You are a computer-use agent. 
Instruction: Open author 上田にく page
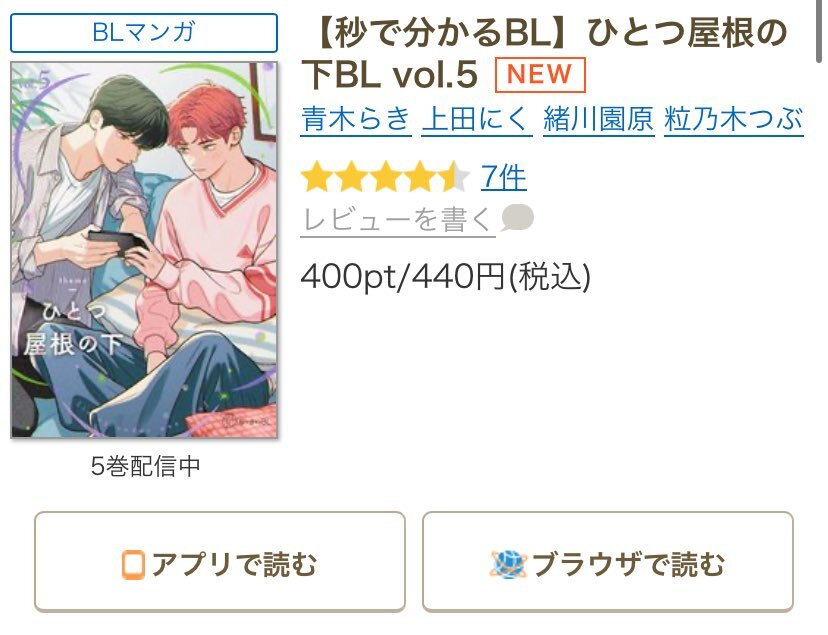click(x=477, y=119)
